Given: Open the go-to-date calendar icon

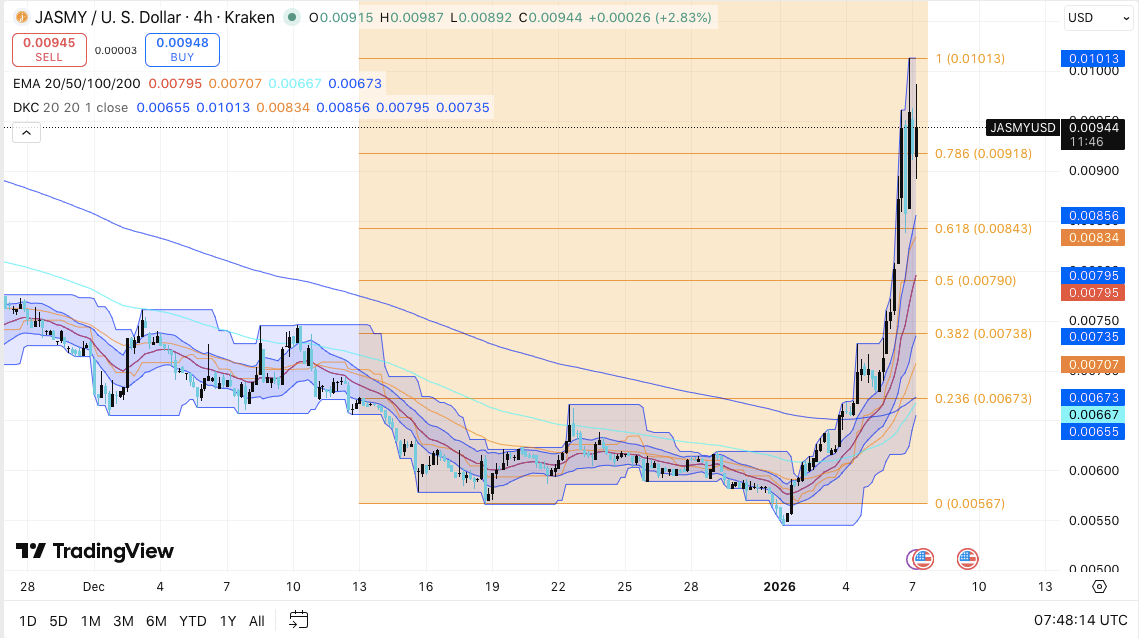Looking at the screenshot, I should 298,621.
